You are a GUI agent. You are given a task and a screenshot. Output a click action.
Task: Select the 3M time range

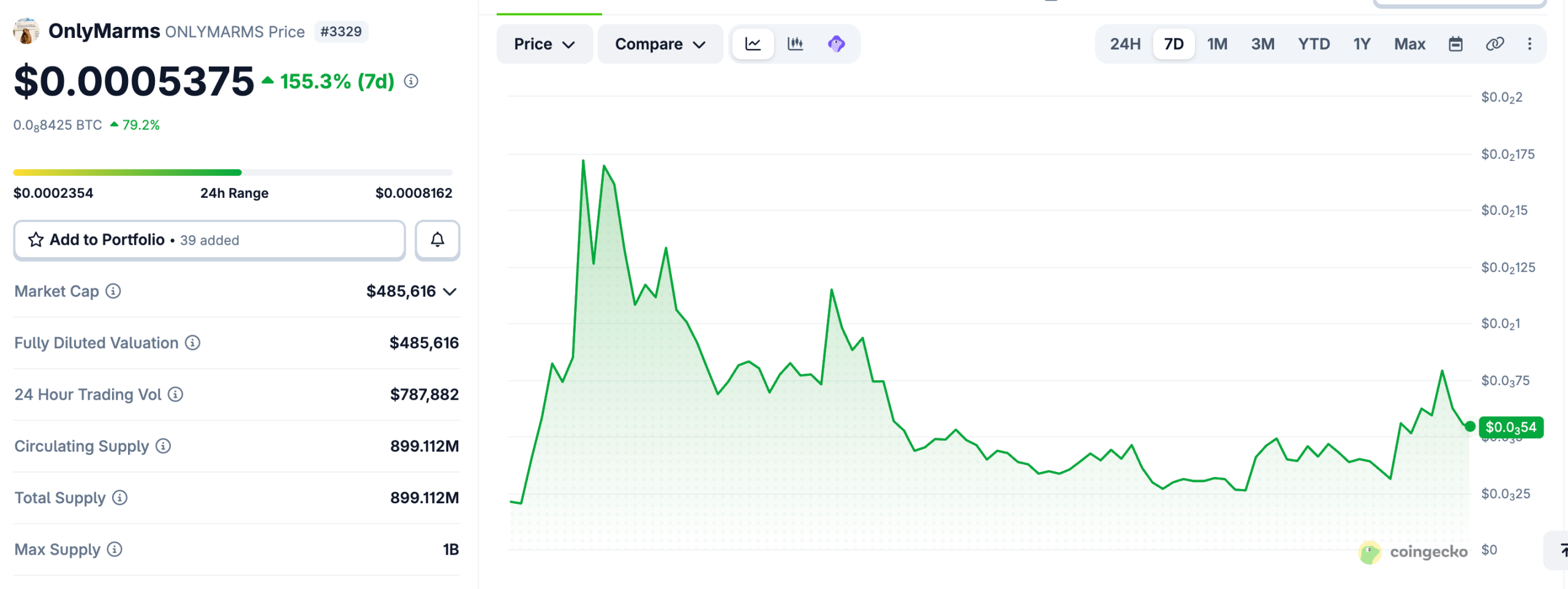coord(1262,44)
